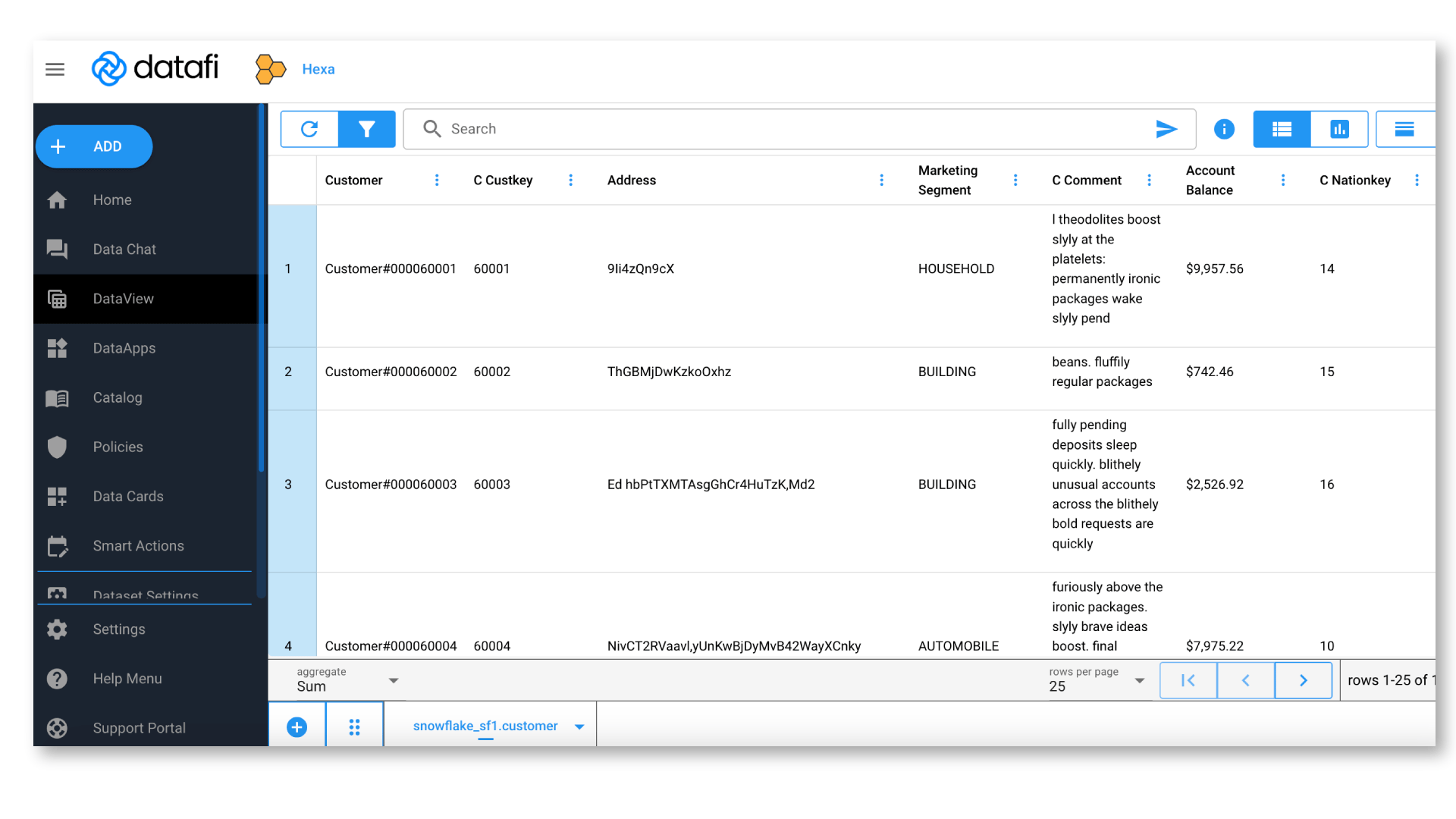Open the info circle icon

click(1224, 129)
